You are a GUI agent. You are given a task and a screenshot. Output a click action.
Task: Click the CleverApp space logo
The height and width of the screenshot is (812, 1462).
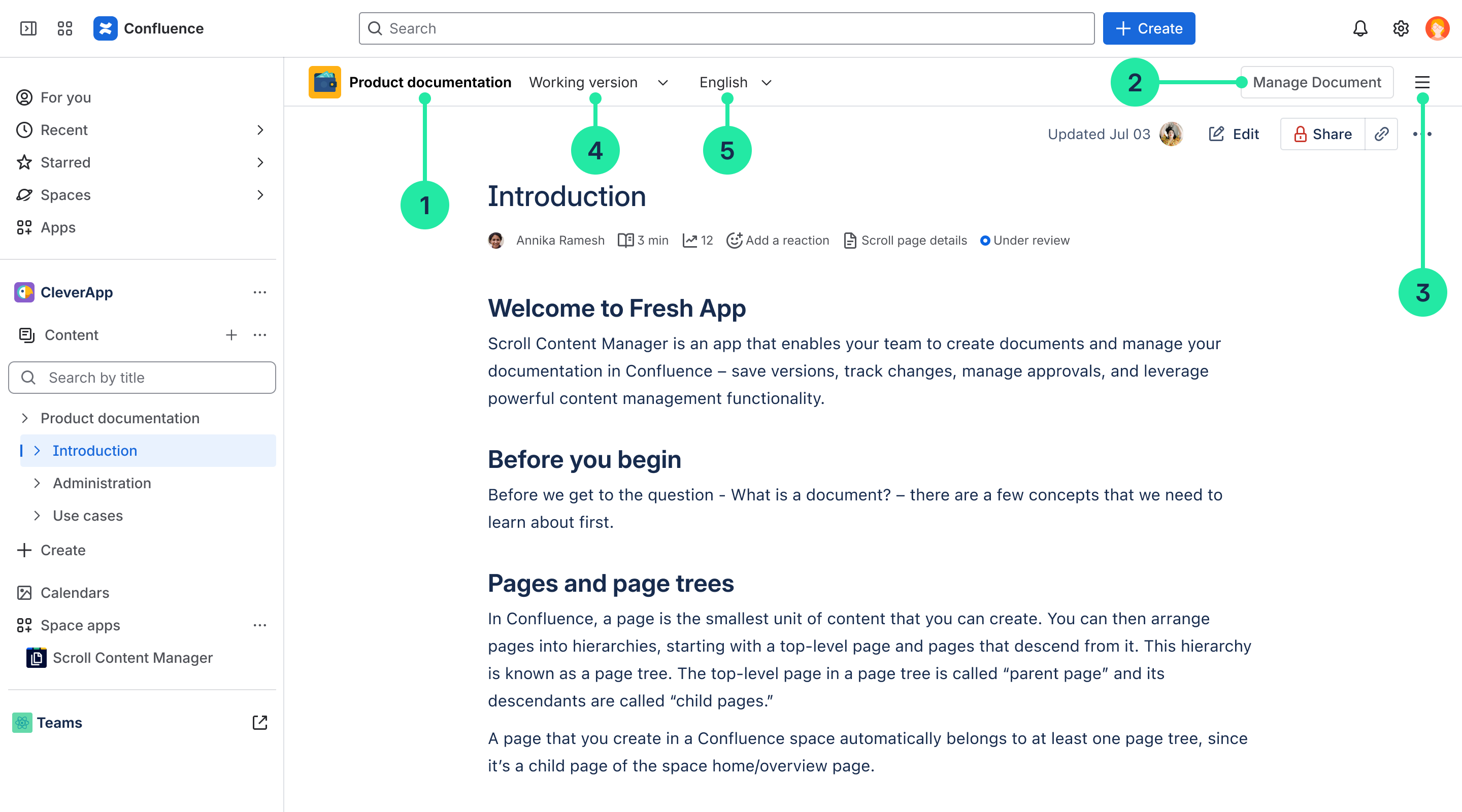(24, 292)
